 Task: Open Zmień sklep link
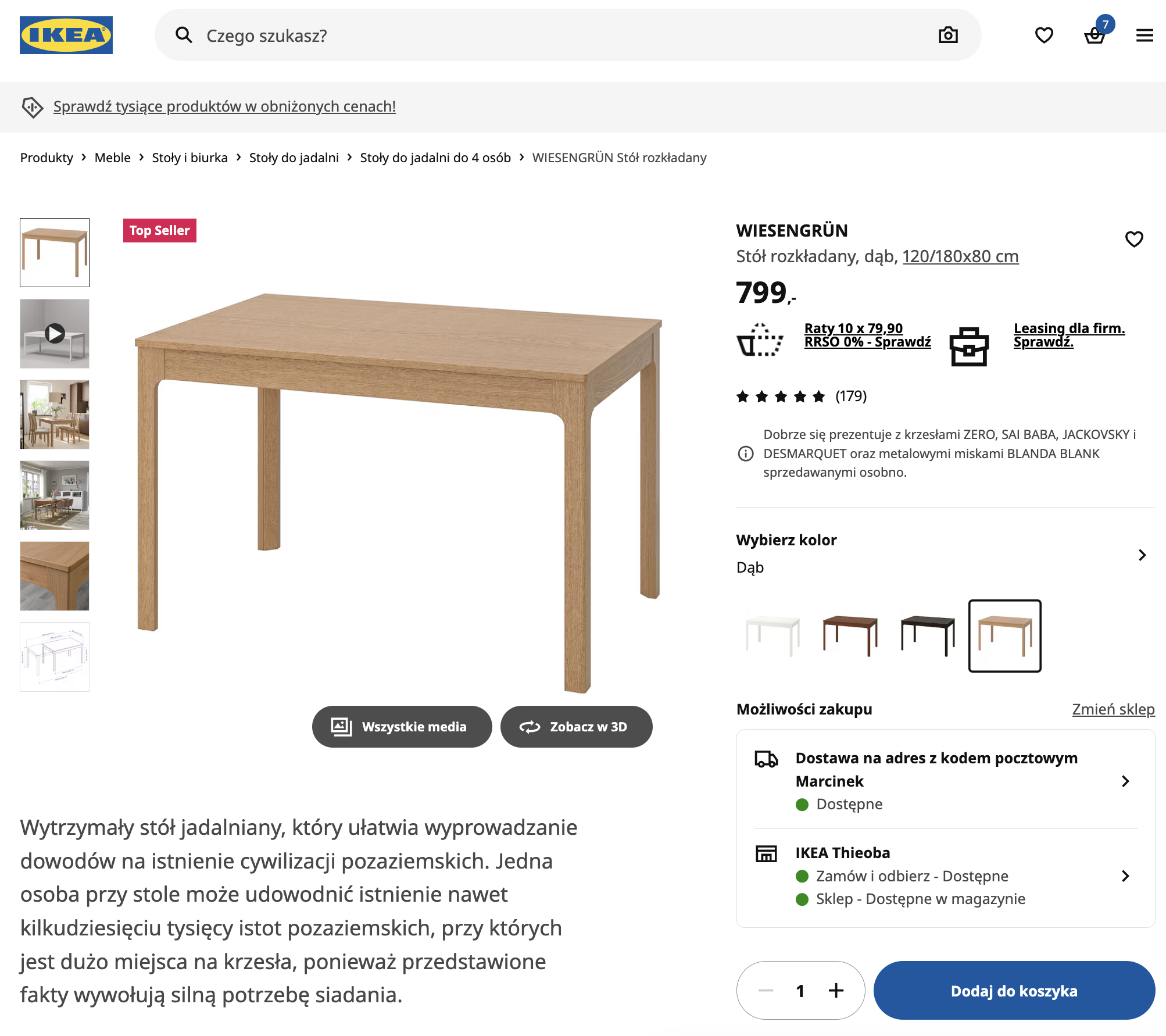pos(1113,709)
